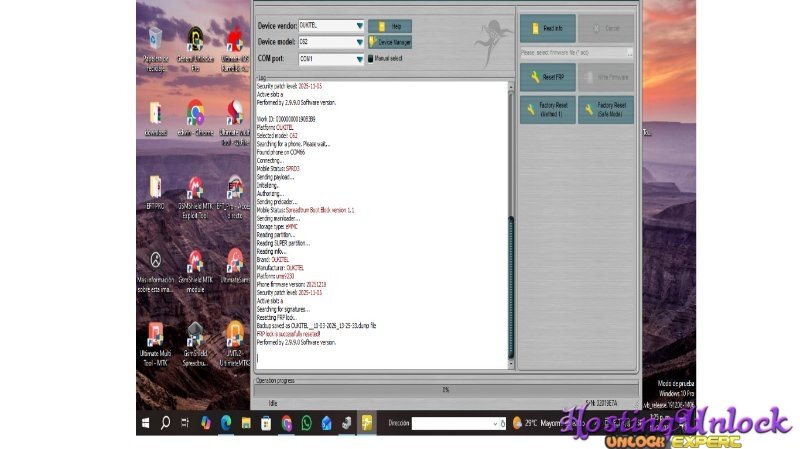
Task: Expand the Device vendor dropdown
Action: (x=358, y=25)
